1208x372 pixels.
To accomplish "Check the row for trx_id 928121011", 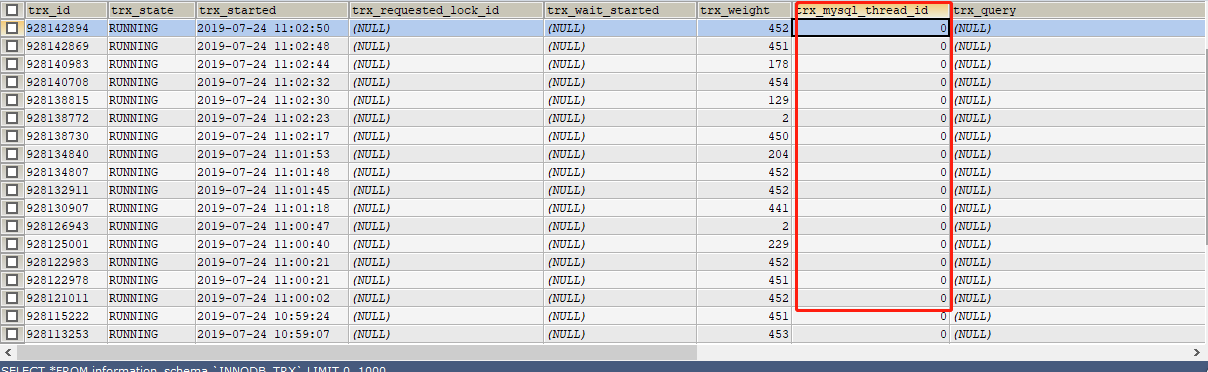I will coord(12,298).
